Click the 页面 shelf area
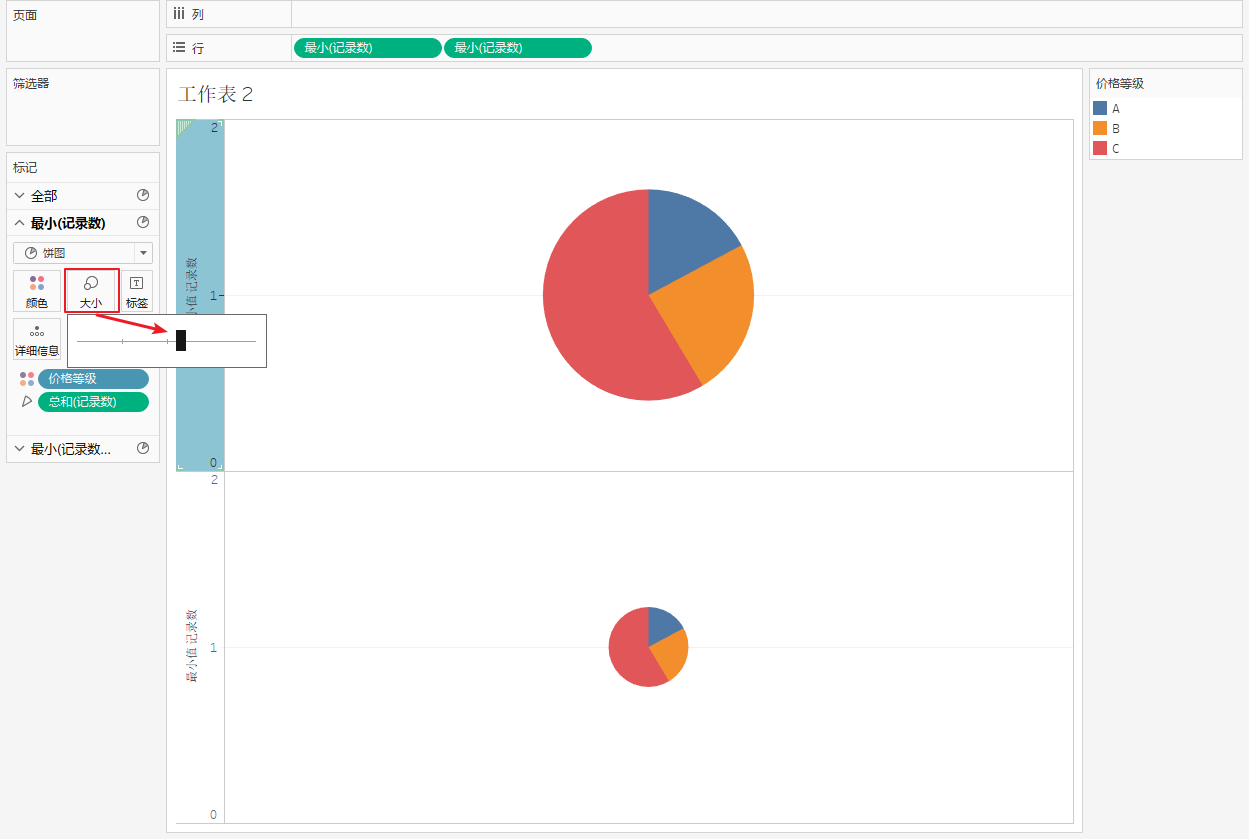 coord(83,32)
